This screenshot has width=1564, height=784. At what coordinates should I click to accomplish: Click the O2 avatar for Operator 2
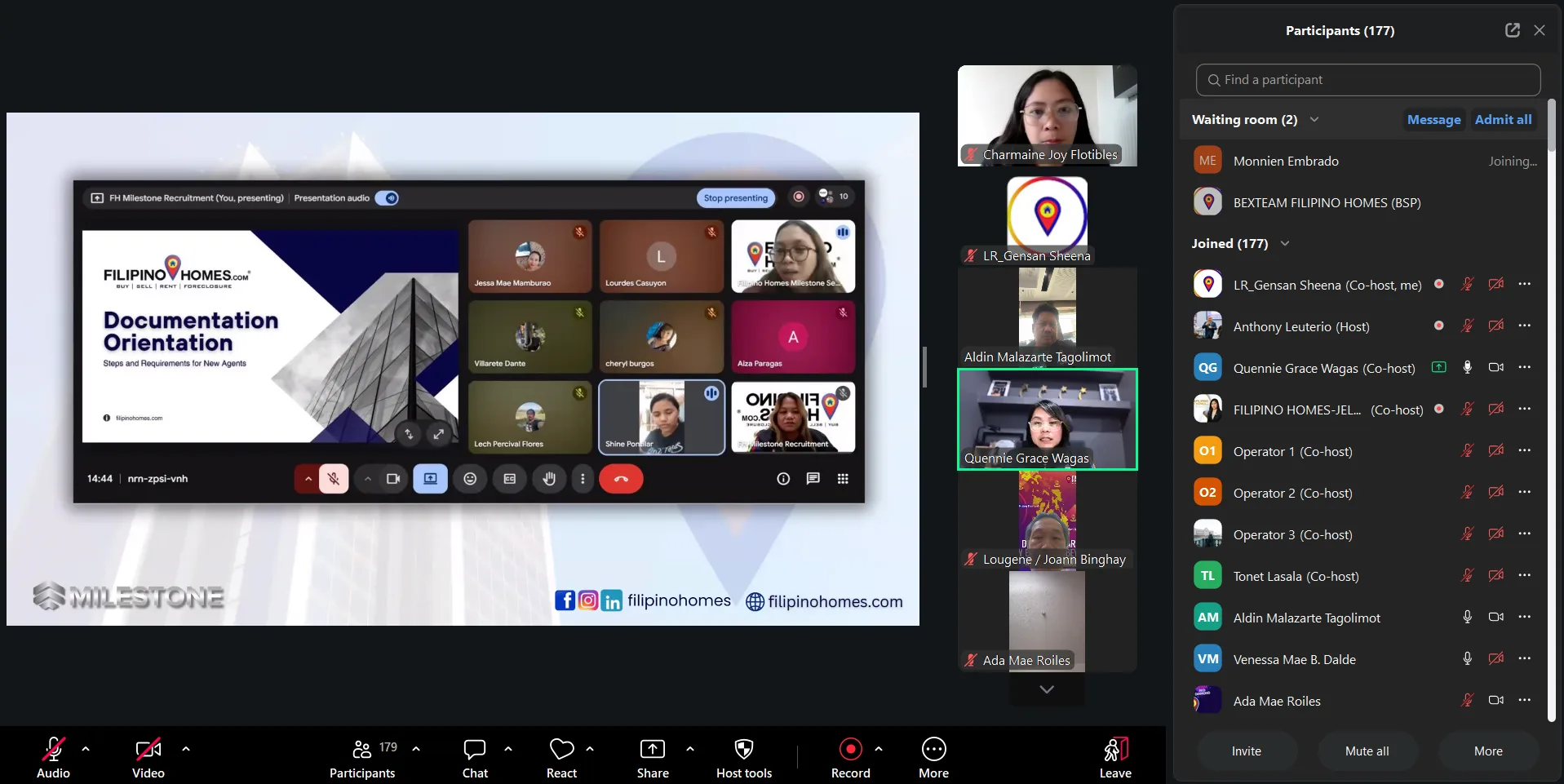click(1207, 493)
